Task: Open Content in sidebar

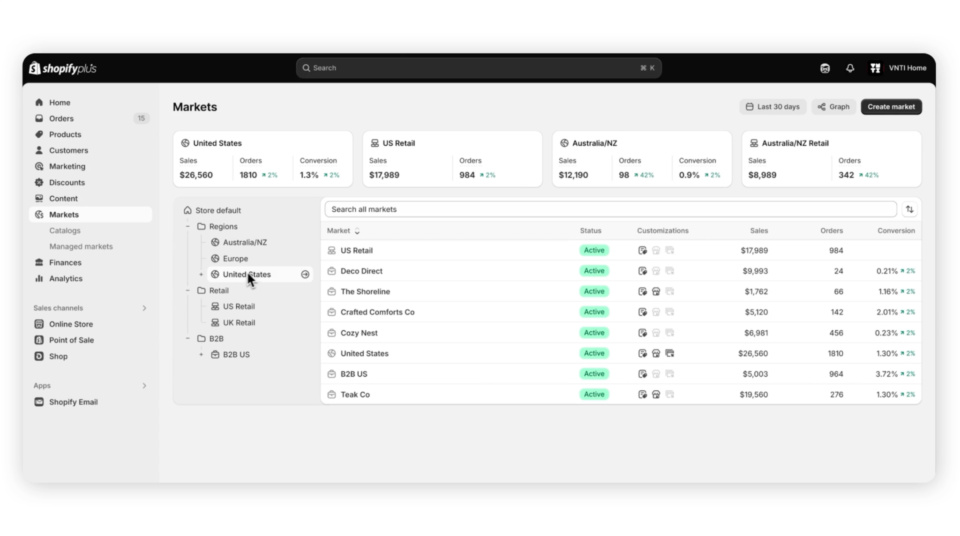Action: 90,198
